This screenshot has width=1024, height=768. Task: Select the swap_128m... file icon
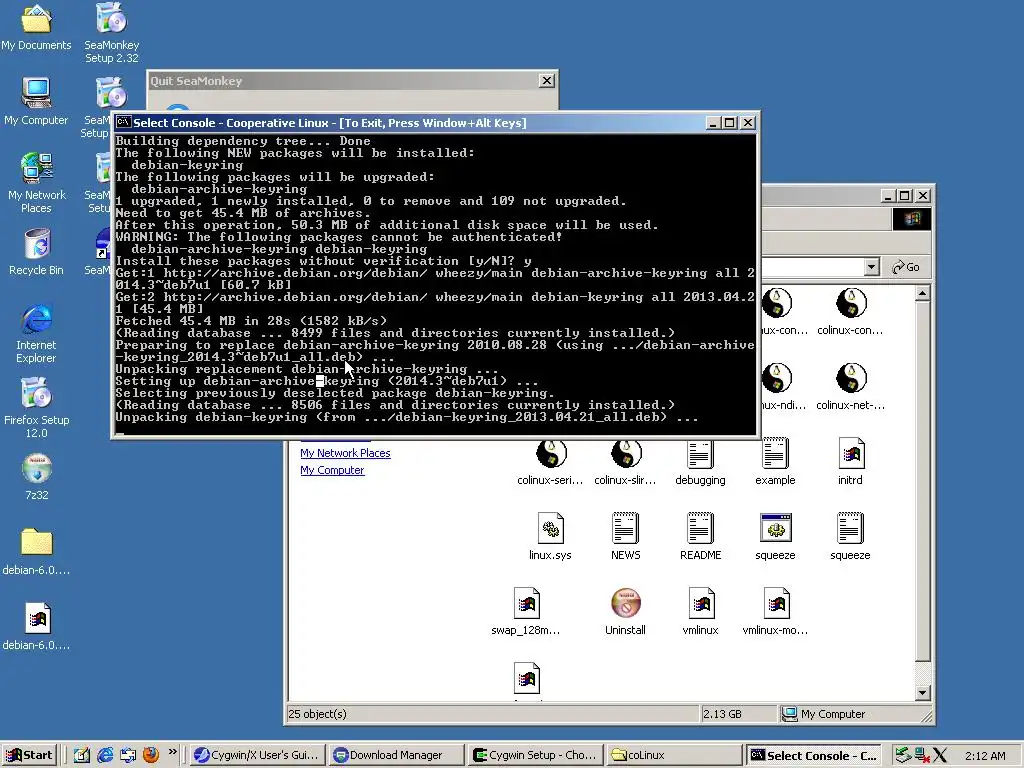[x=526, y=613]
